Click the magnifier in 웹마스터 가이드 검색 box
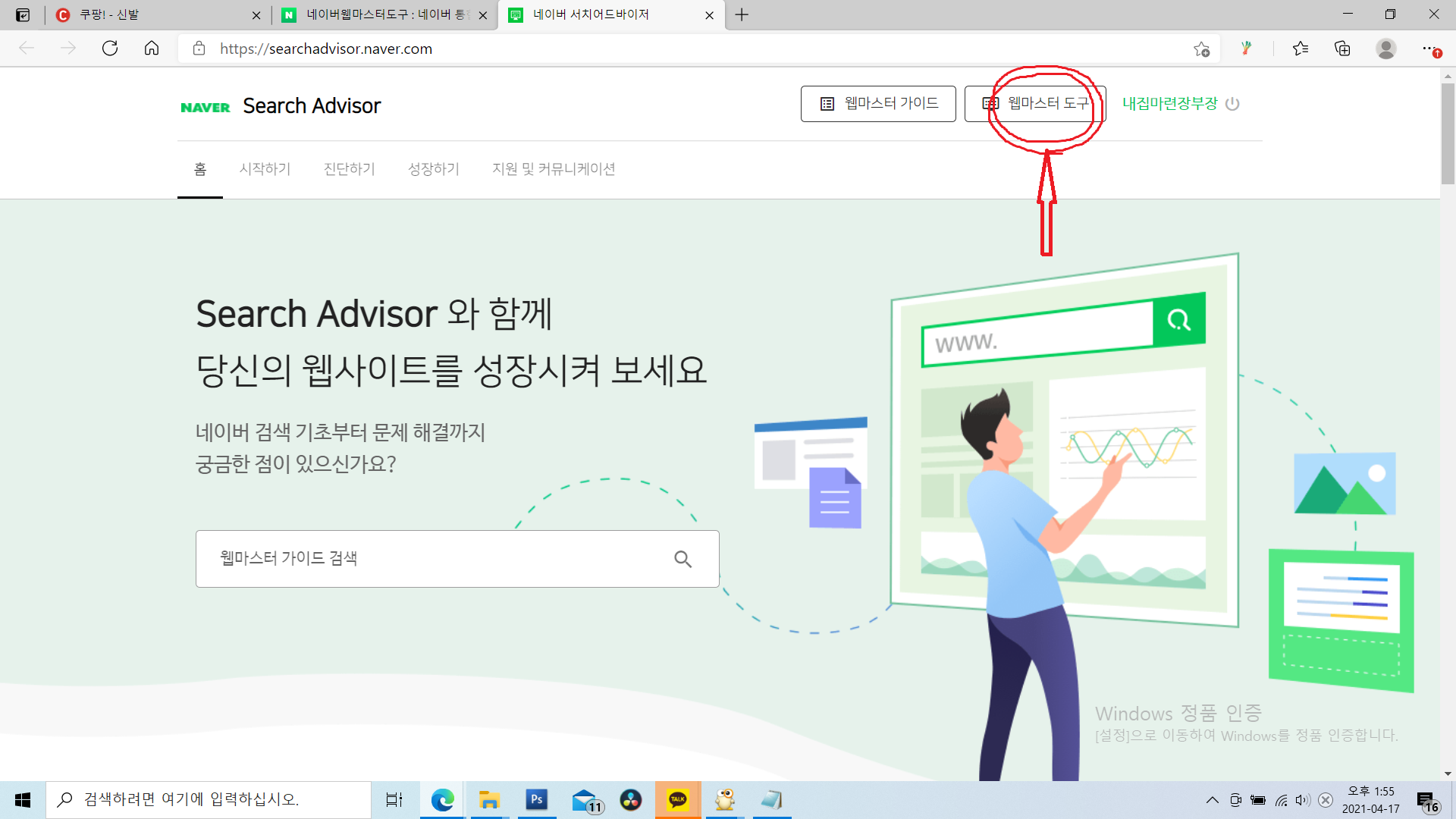The height and width of the screenshot is (819, 1456). [682, 559]
